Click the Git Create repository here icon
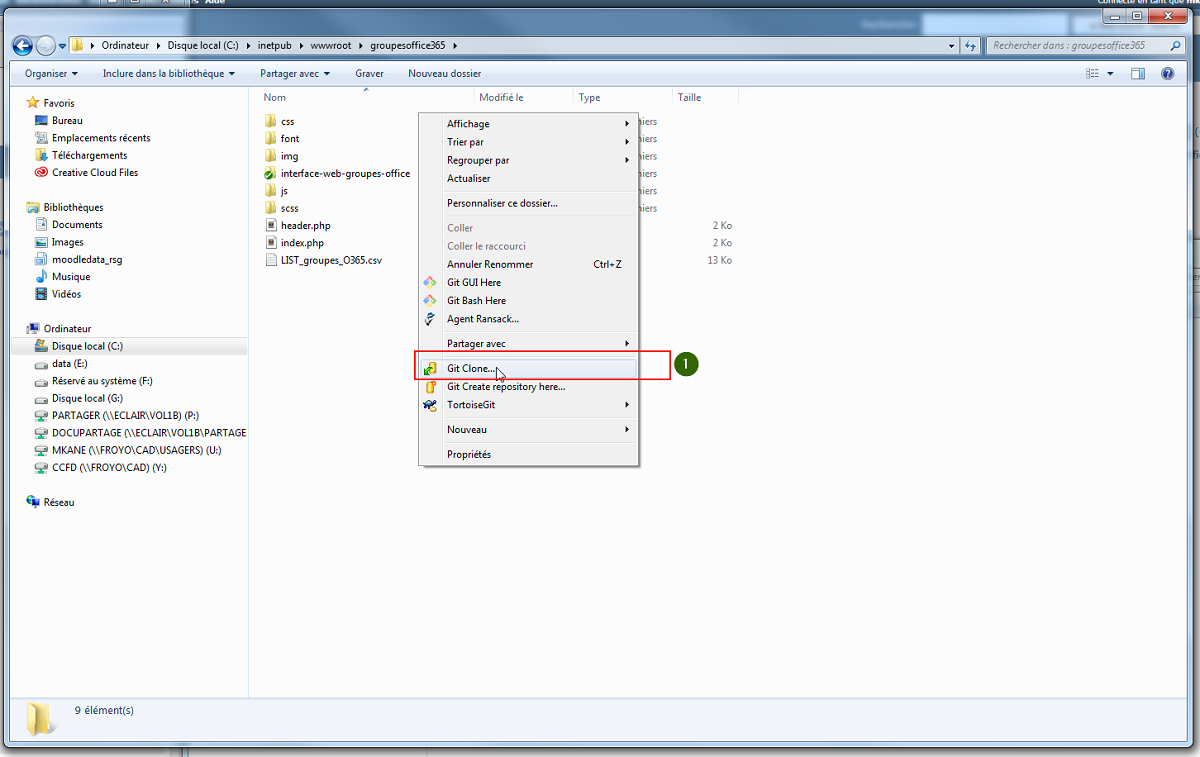1200x757 pixels. click(430, 387)
